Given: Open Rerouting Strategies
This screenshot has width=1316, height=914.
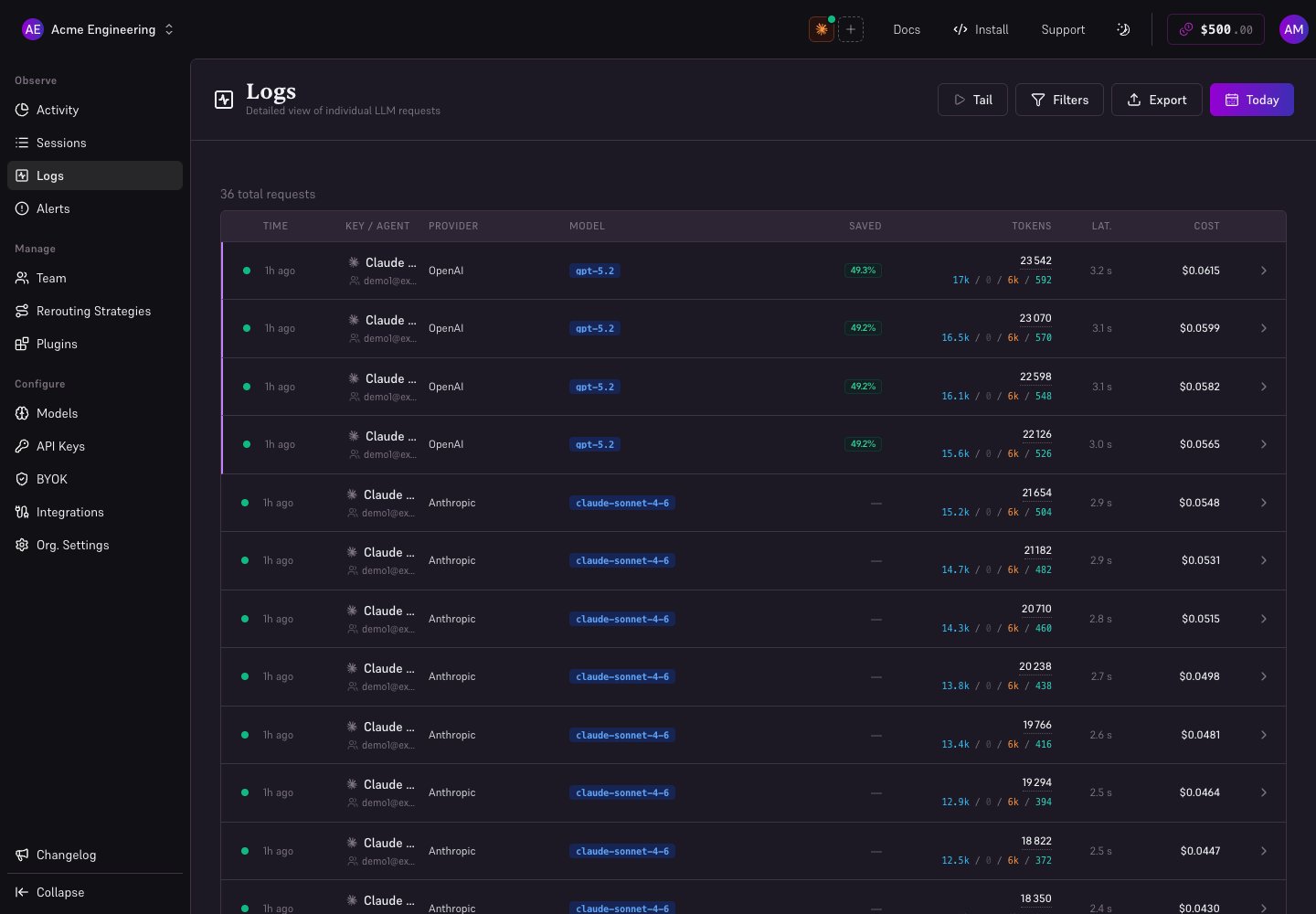Looking at the screenshot, I should [95, 311].
